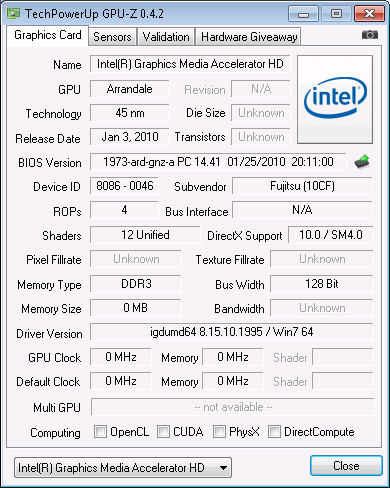The width and height of the screenshot is (390, 488).
Task: Click the Pixel Fillrate Unknown field
Action: 136,259
